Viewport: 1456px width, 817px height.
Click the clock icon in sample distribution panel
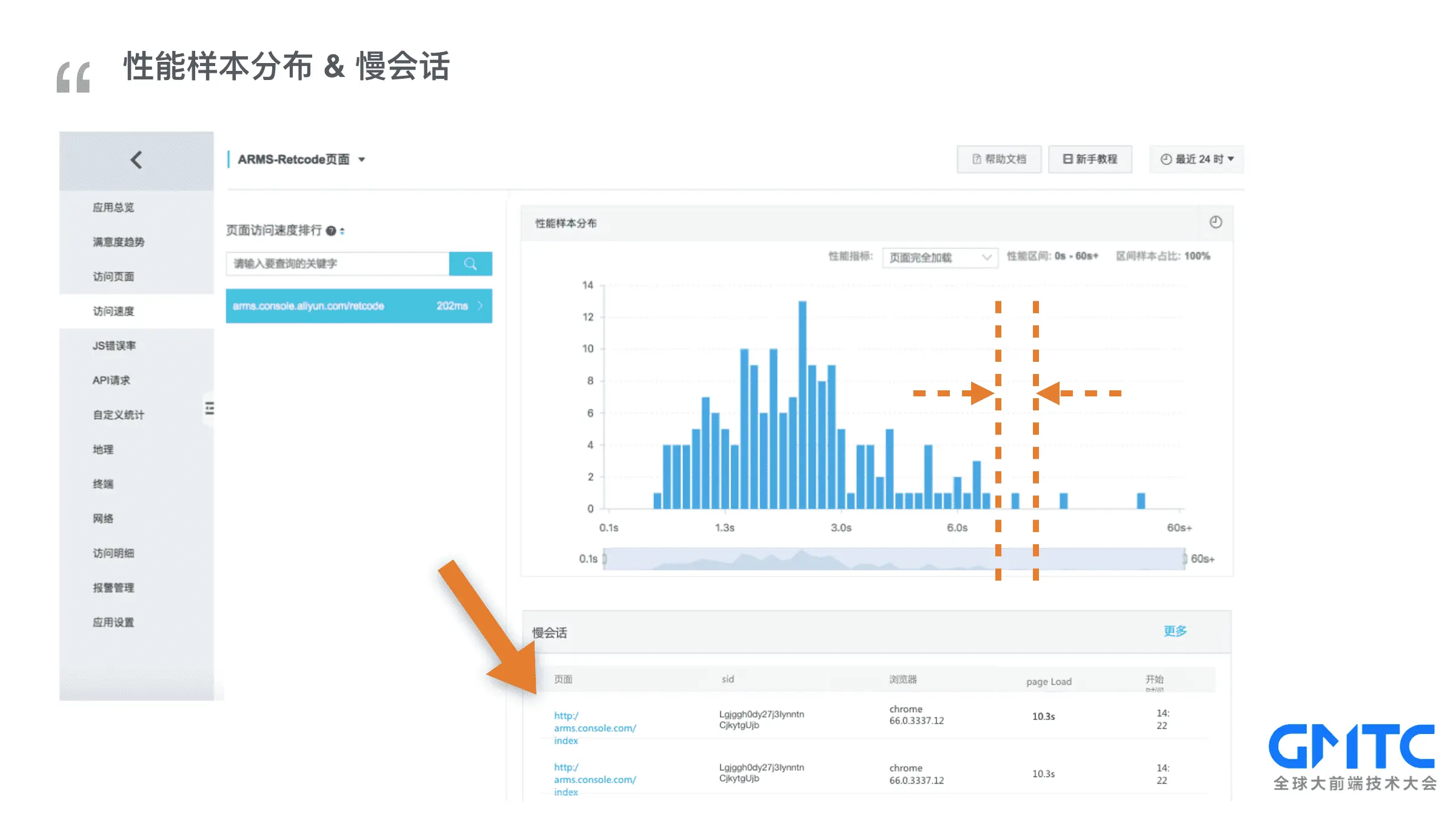pyautogui.click(x=1215, y=222)
